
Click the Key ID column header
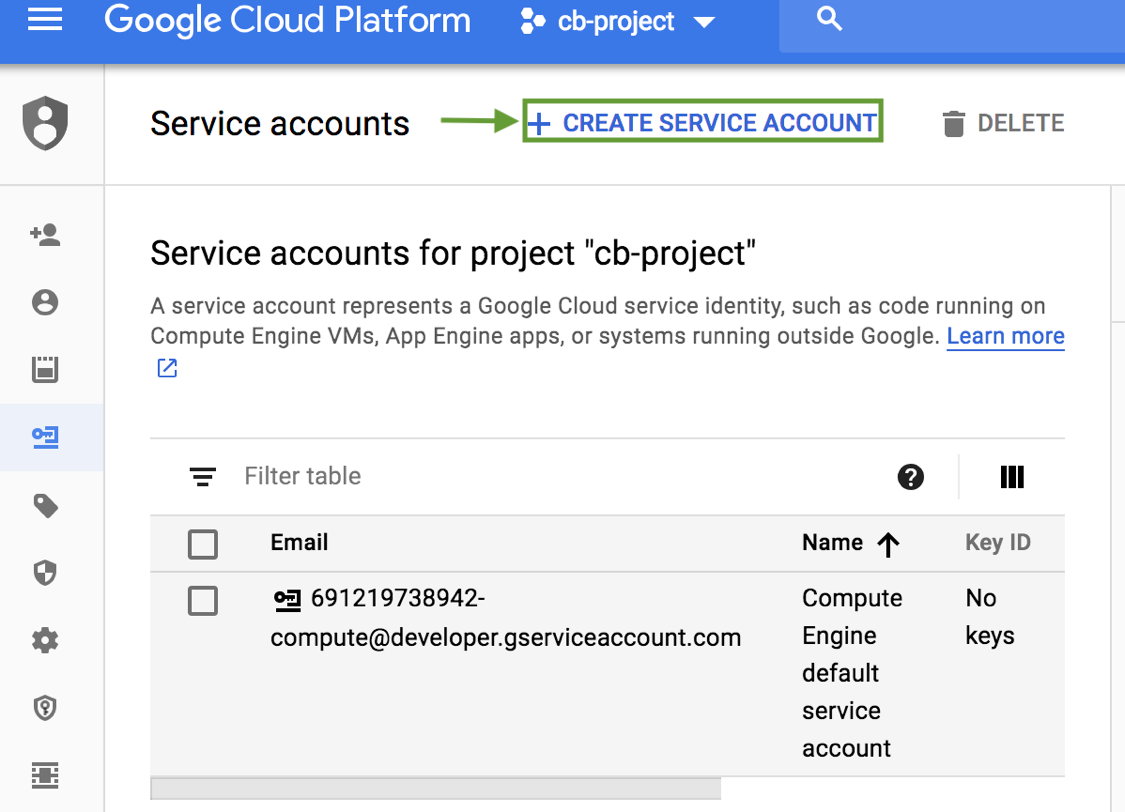[x=998, y=542]
